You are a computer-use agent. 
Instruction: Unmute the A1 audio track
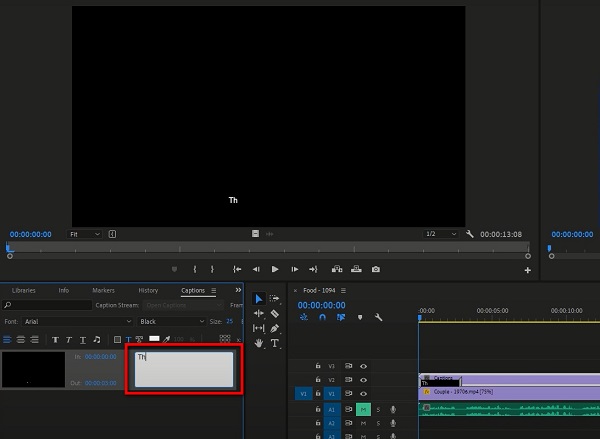363,410
